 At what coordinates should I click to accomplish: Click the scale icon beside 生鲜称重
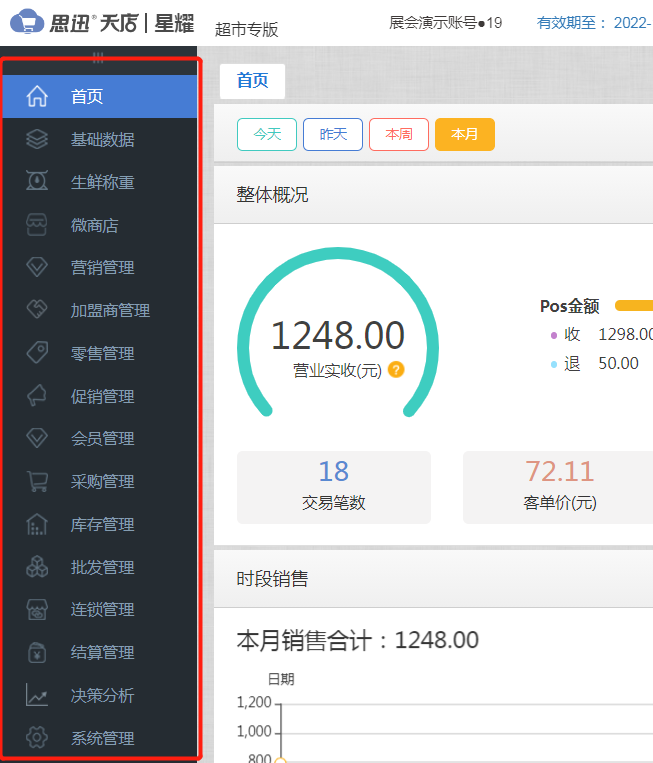(x=37, y=182)
